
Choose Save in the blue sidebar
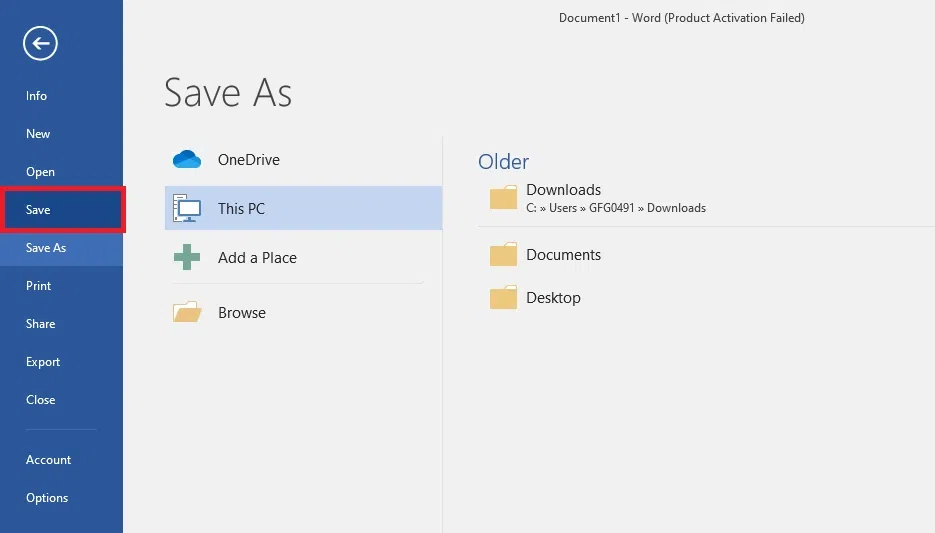coord(63,209)
